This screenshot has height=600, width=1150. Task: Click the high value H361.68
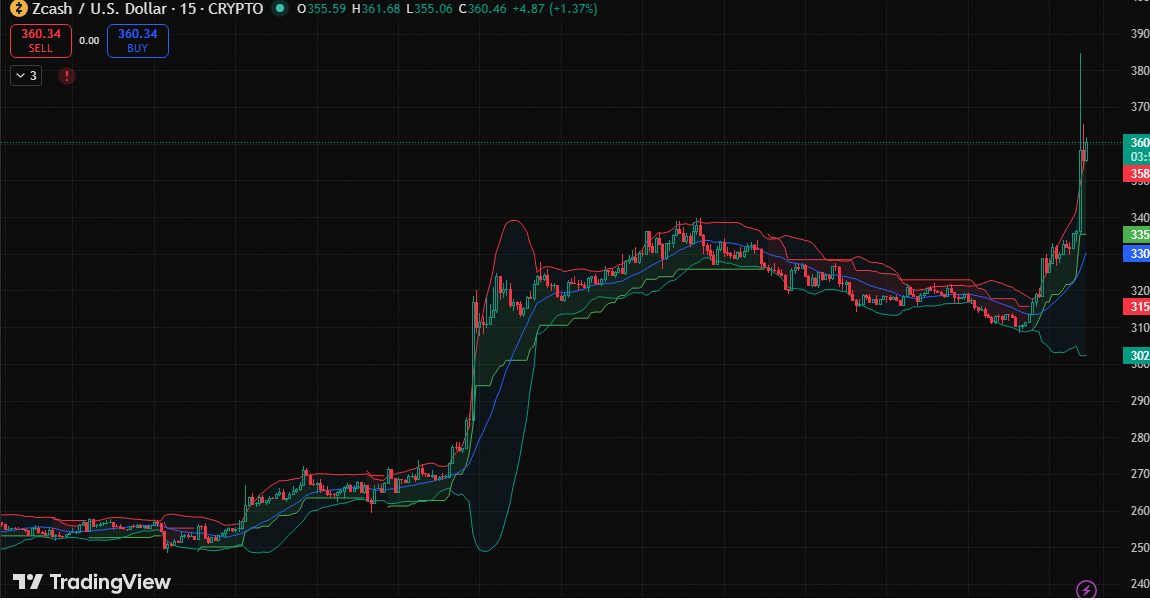[376, 9]
